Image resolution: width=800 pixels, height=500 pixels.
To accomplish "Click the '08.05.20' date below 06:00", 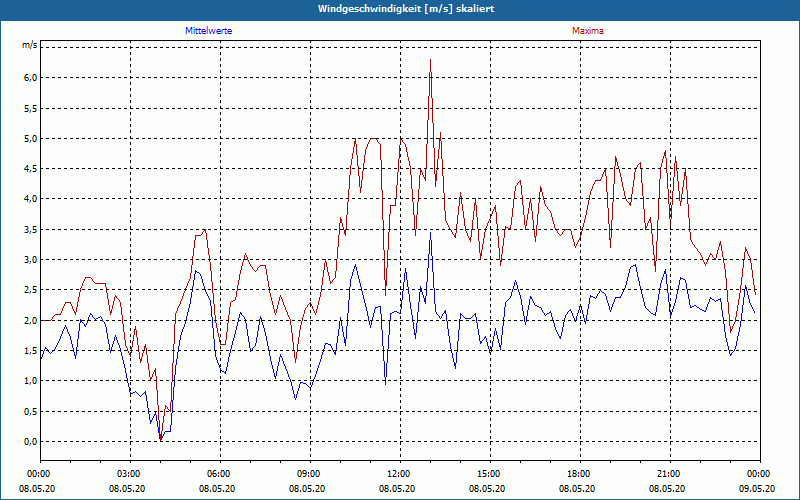I will pyautogui.click(x=217, y=488).
